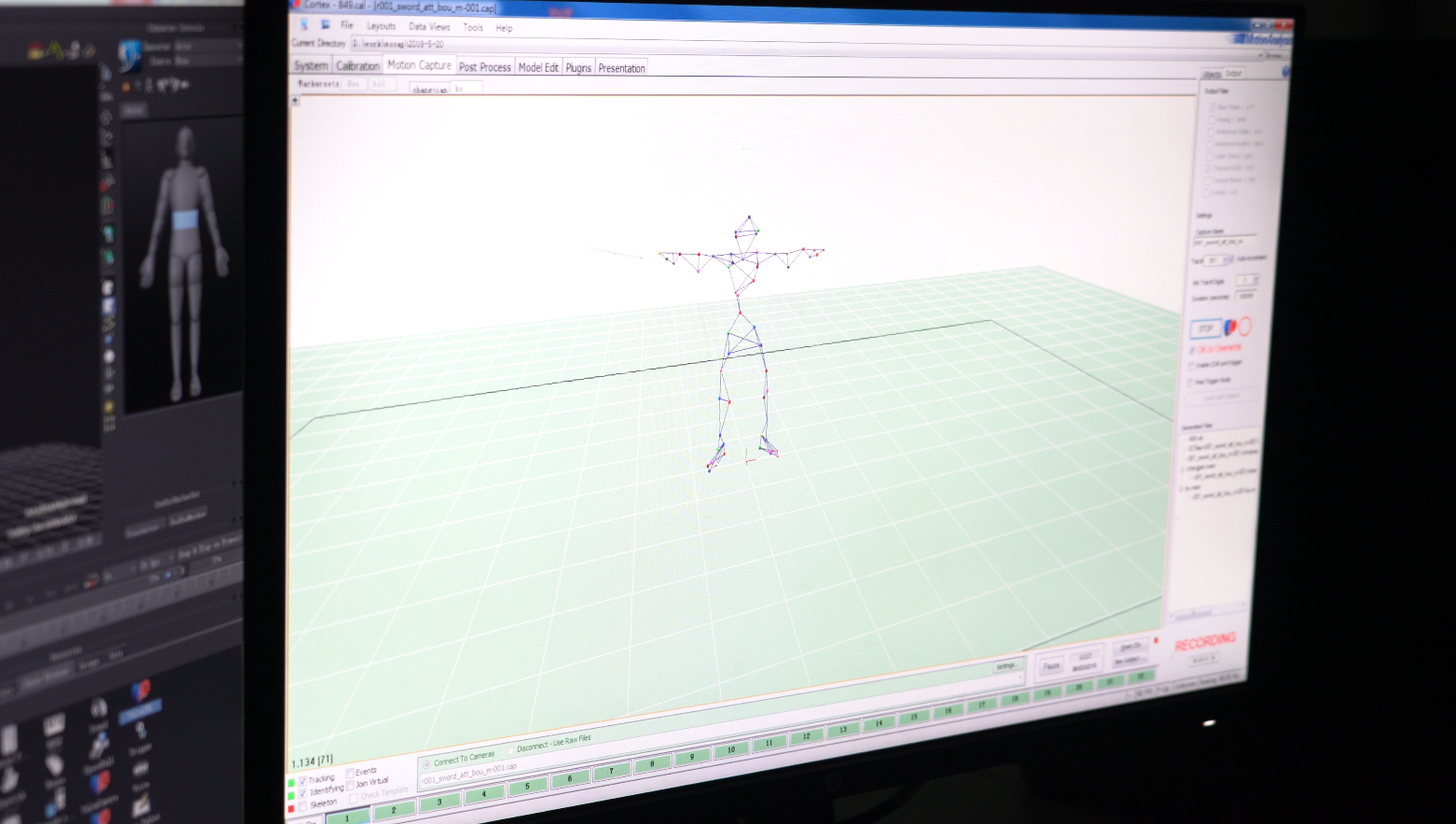The height and width of the screenshot is (824, 1456).
Task: Select camera button 11
Action: point(769,743)
